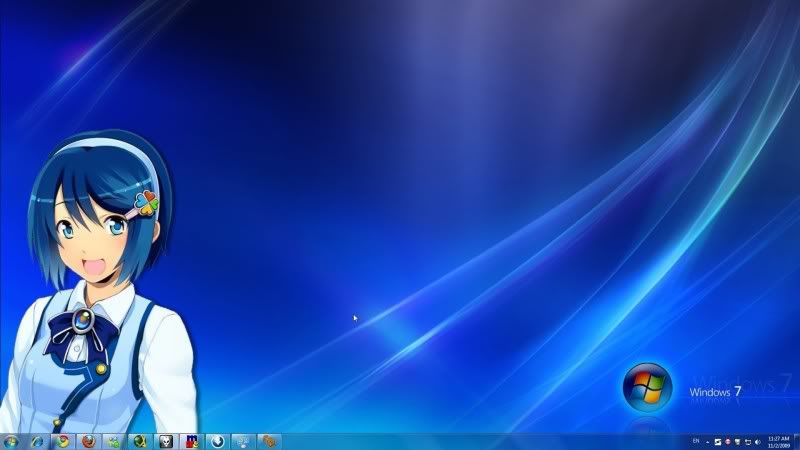
Task: Launch Mozilla Firefox from the taskbar
Action: tap(89, 442)
